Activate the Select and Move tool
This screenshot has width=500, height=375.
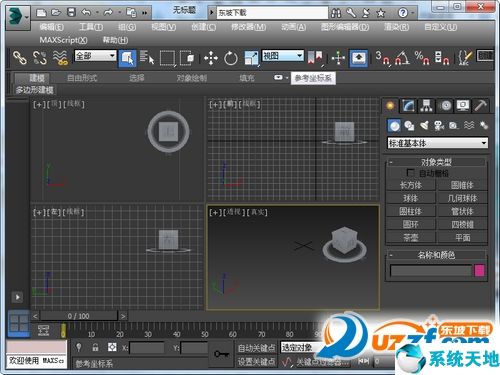coord(211,58)
